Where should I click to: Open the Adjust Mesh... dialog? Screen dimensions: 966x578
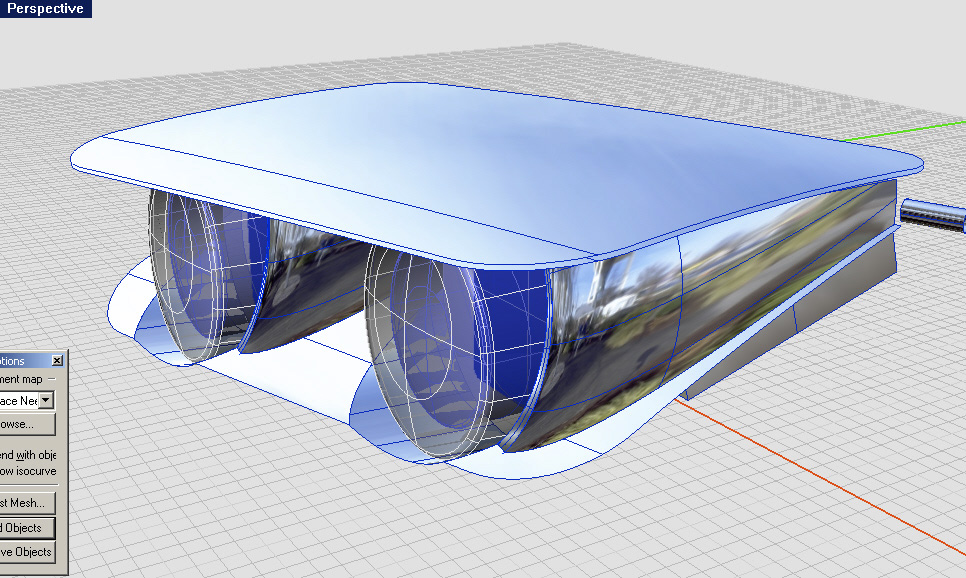(x=25, y=503)
